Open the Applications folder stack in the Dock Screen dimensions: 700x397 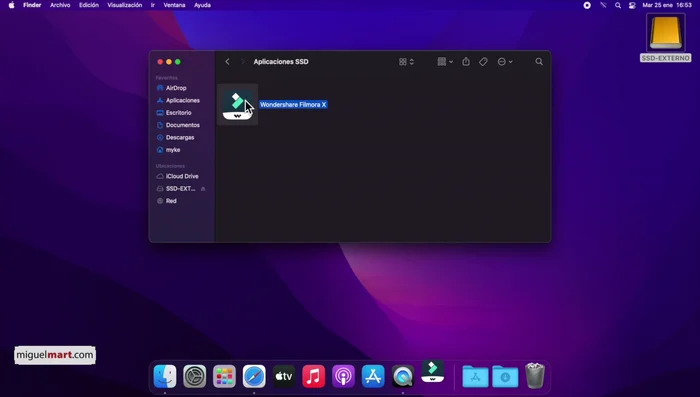pyautogui.click(x=475, y=376)
